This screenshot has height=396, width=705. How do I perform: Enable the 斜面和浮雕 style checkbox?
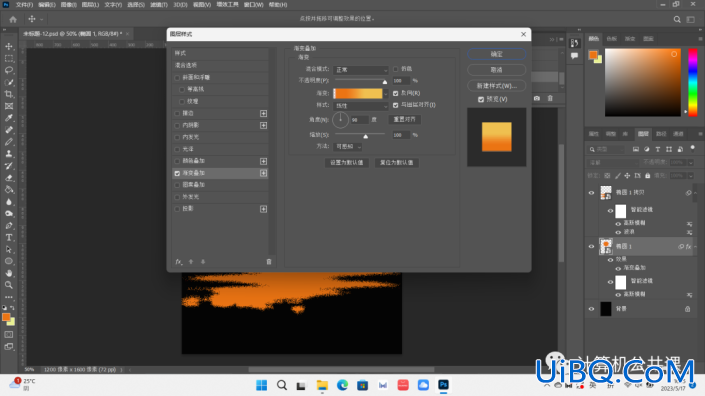pyautogui.click(x=177, y=78)
